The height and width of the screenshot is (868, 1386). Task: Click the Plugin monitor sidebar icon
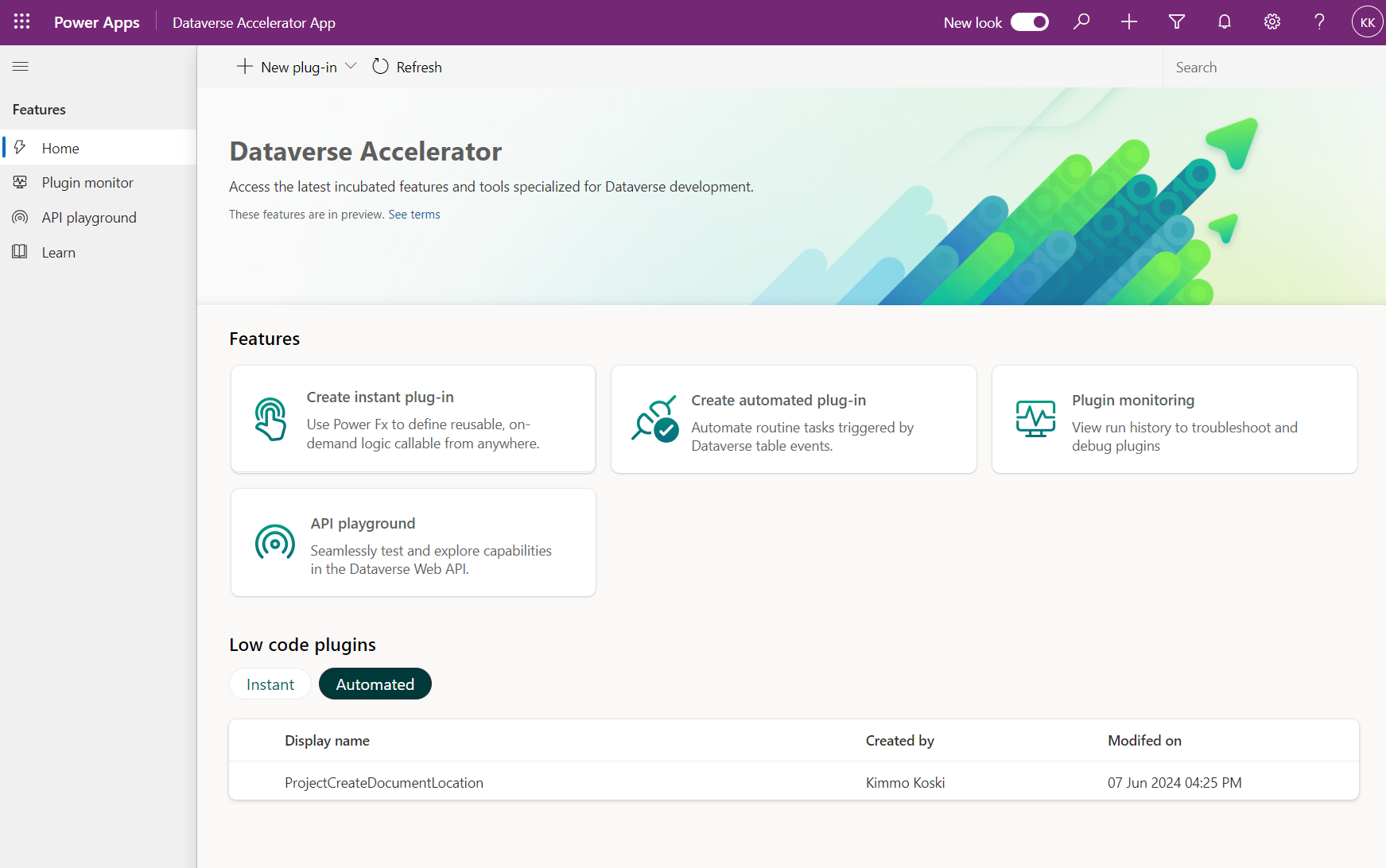point(20,183)
